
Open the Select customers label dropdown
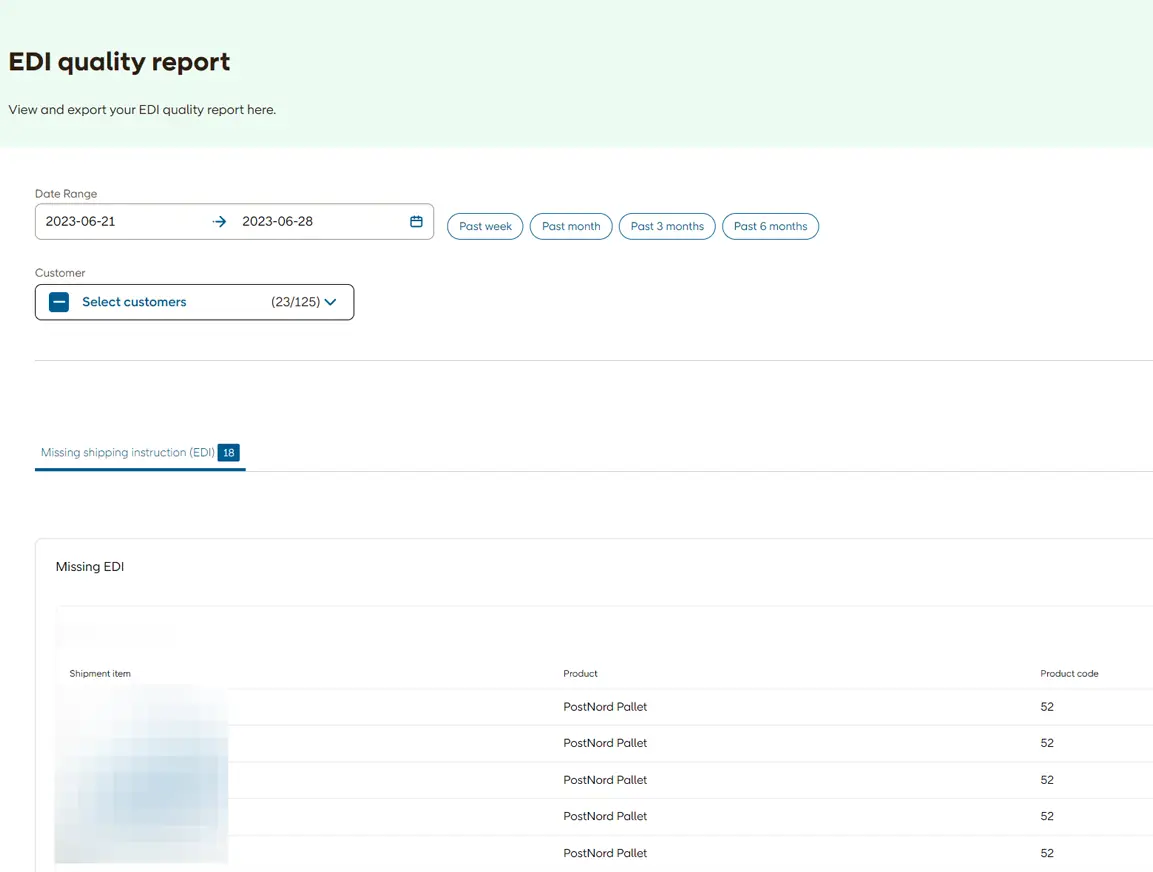click(134, 302)
